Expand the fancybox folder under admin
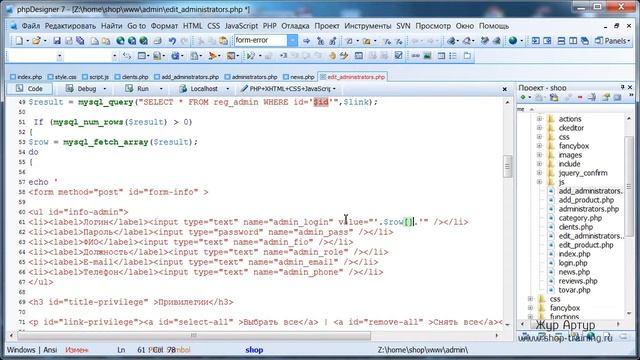 (539, 146)
